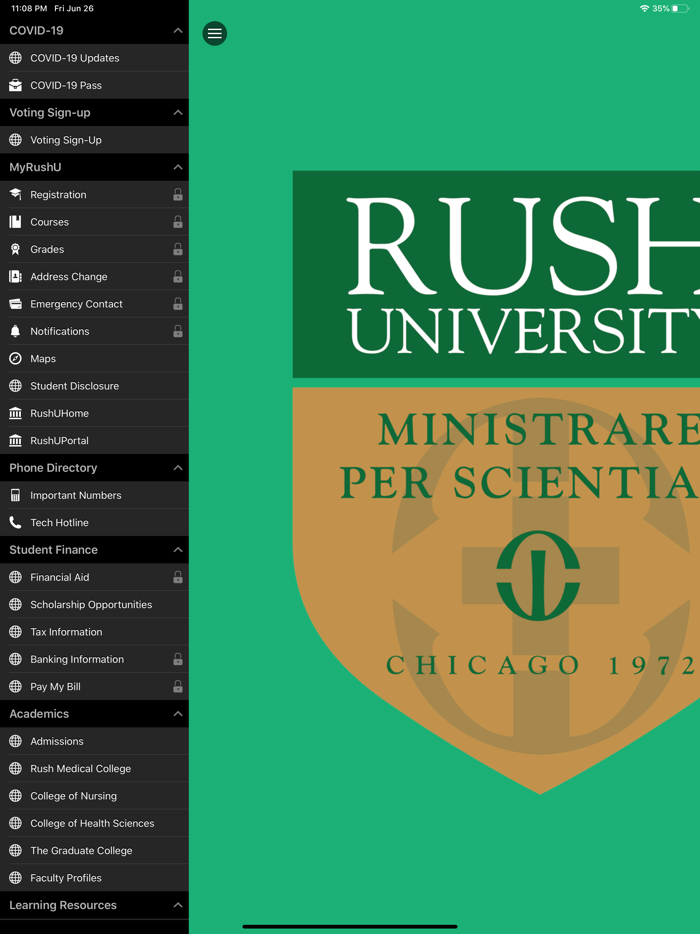The height and width of the screenshot is (934, 700).
Task: Select Emergency Contact text
Action: point(76,304)
